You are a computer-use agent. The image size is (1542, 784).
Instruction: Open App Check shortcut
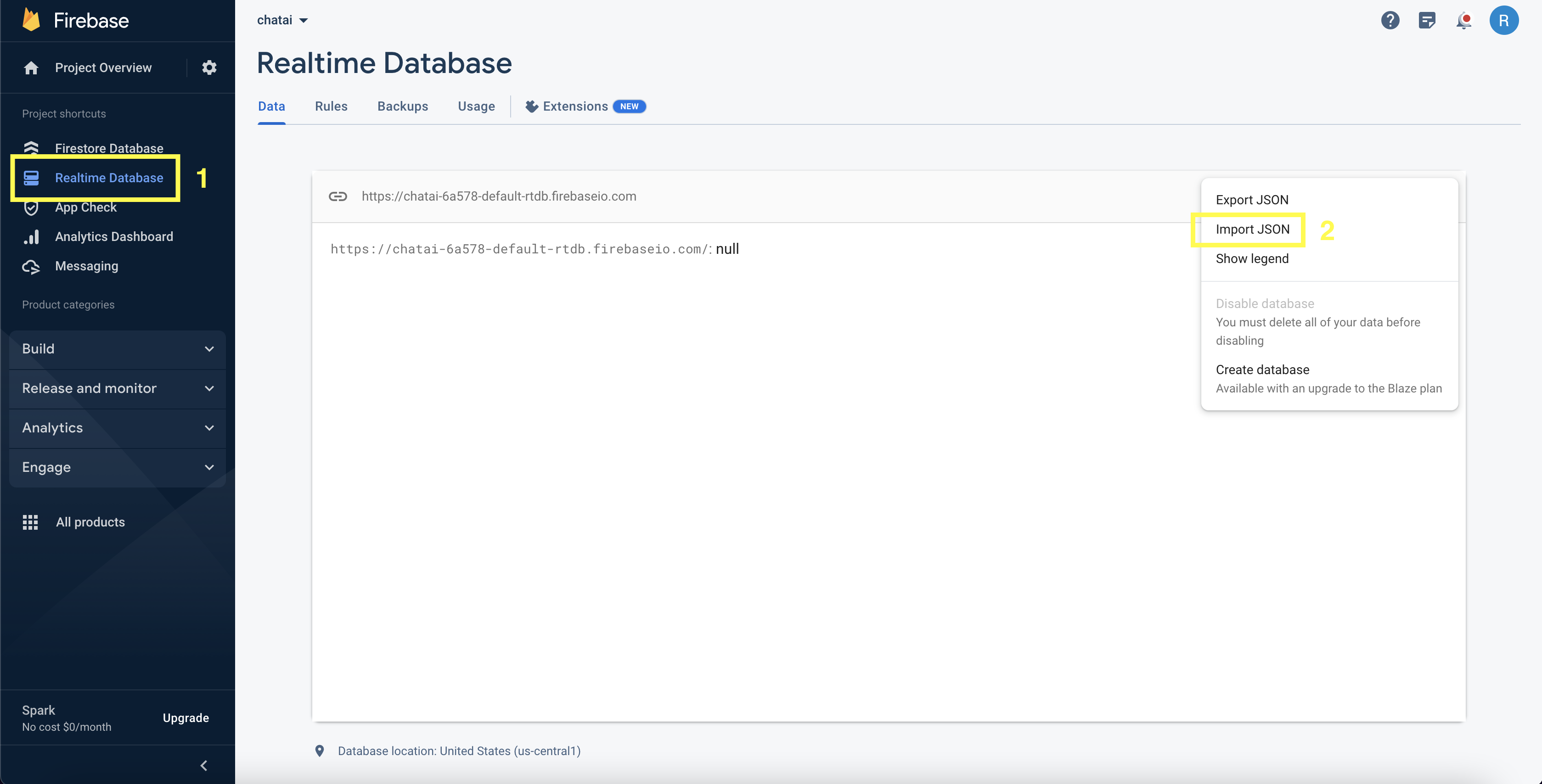point(85,207)
